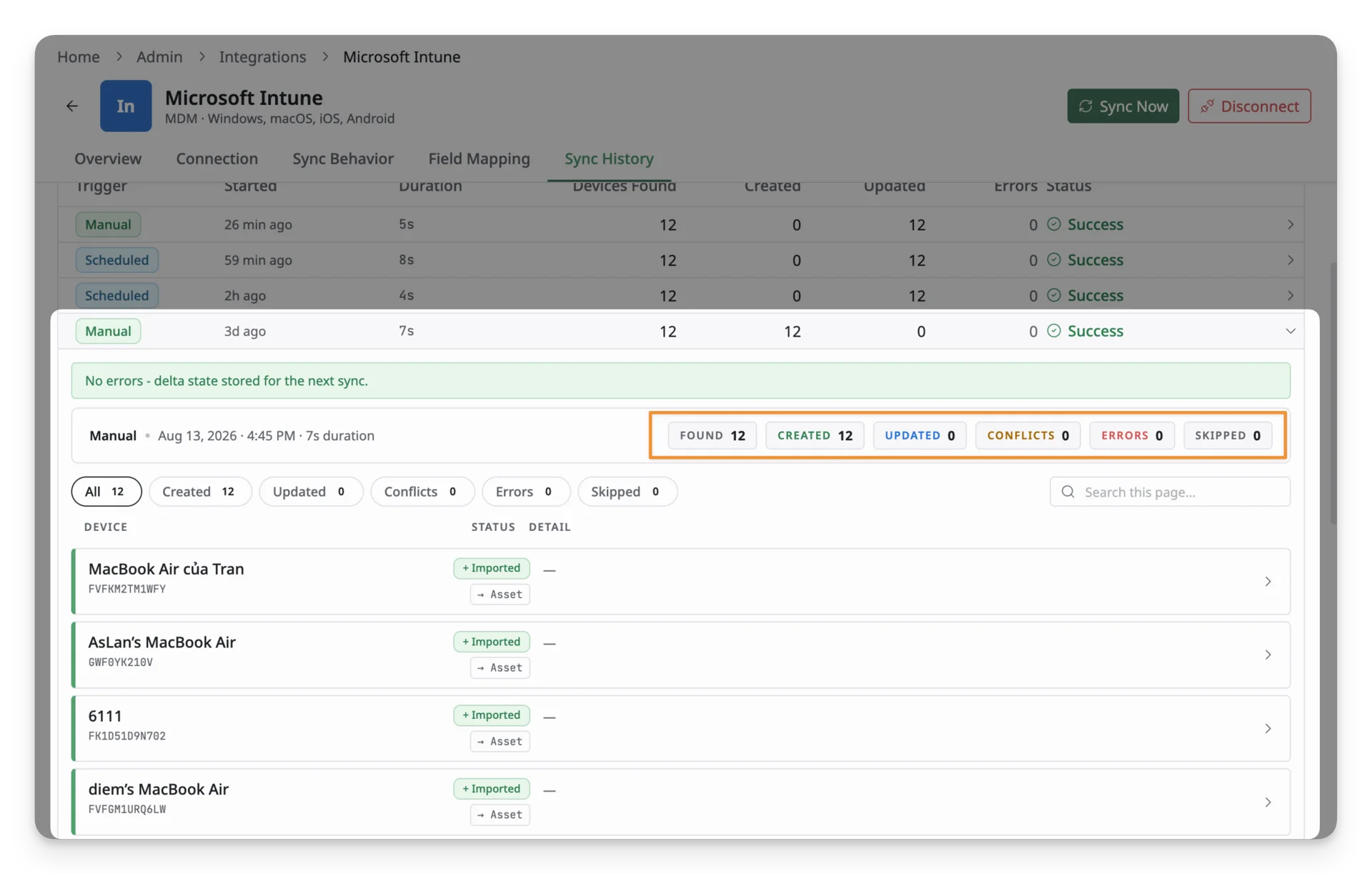Open AsLan's MacBook Air device details
This screenshot has height=874, width=1372.
pos(1268,655)
